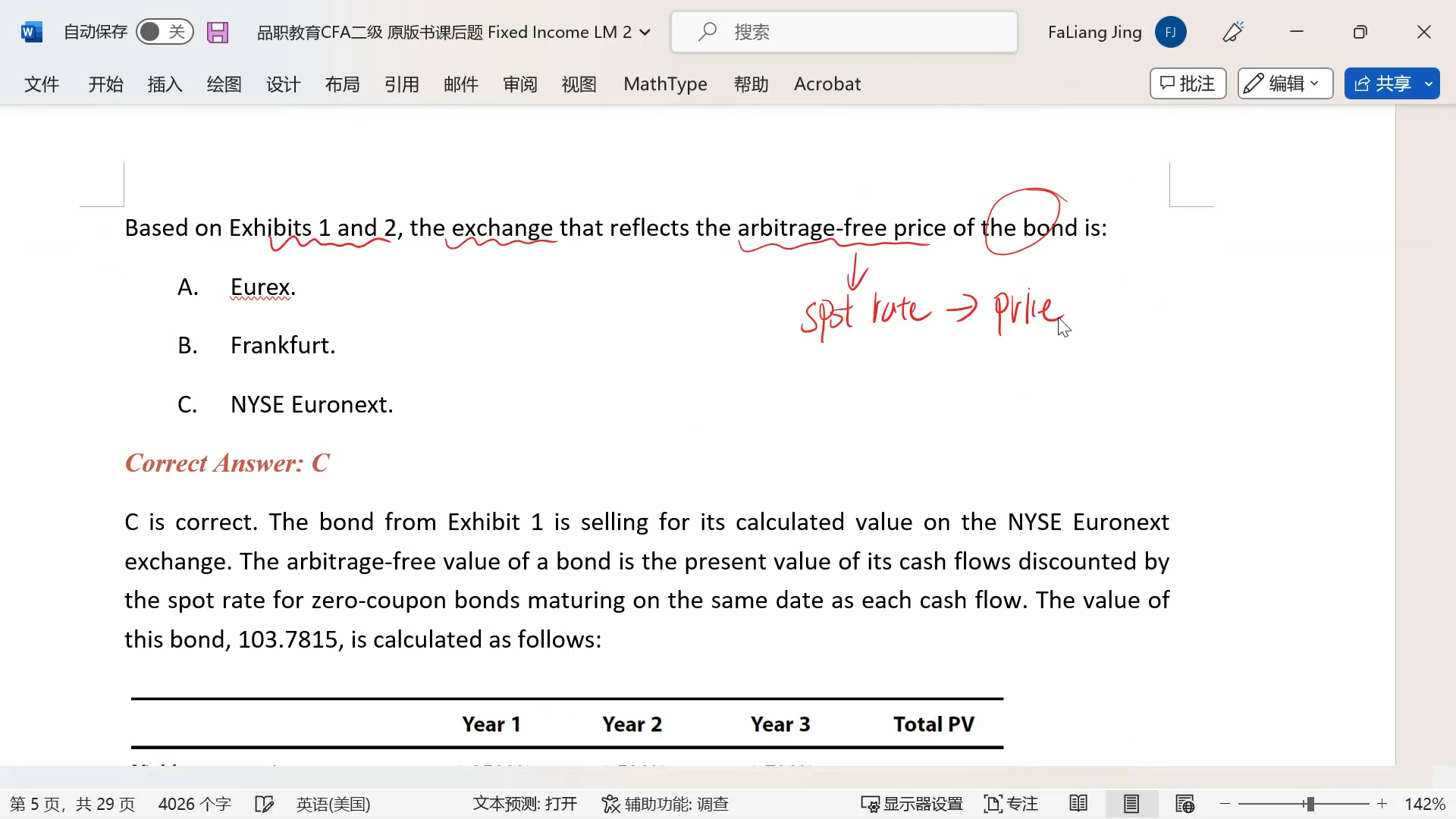Click the 'Year 3' table header
Viewport: 1456px width, 819px height.
(x=780, y=724)
